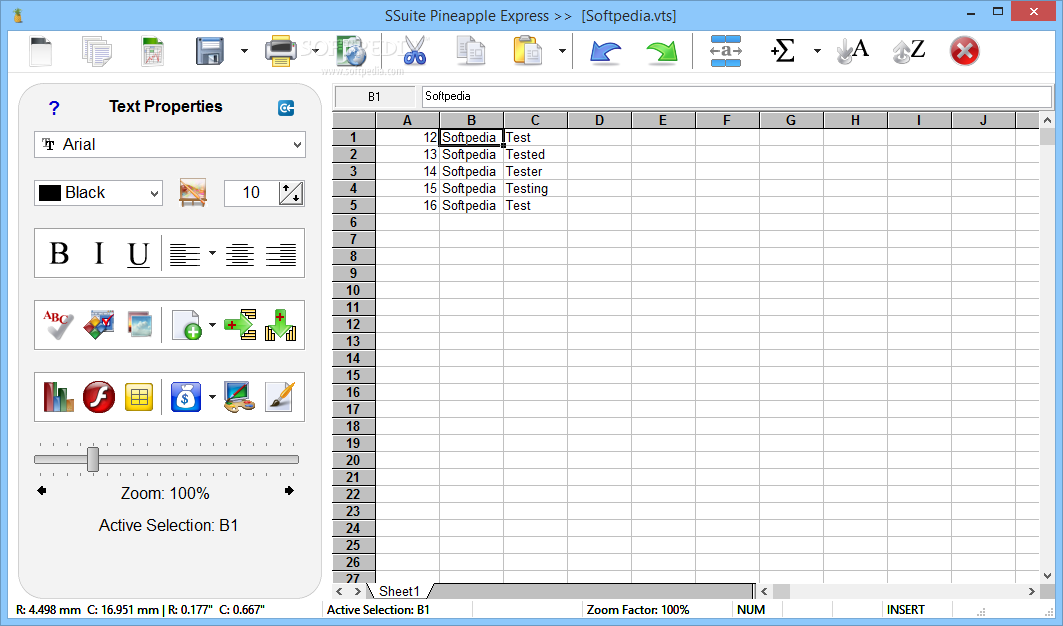Increase zoom with the right arrow

coord(289,490)
